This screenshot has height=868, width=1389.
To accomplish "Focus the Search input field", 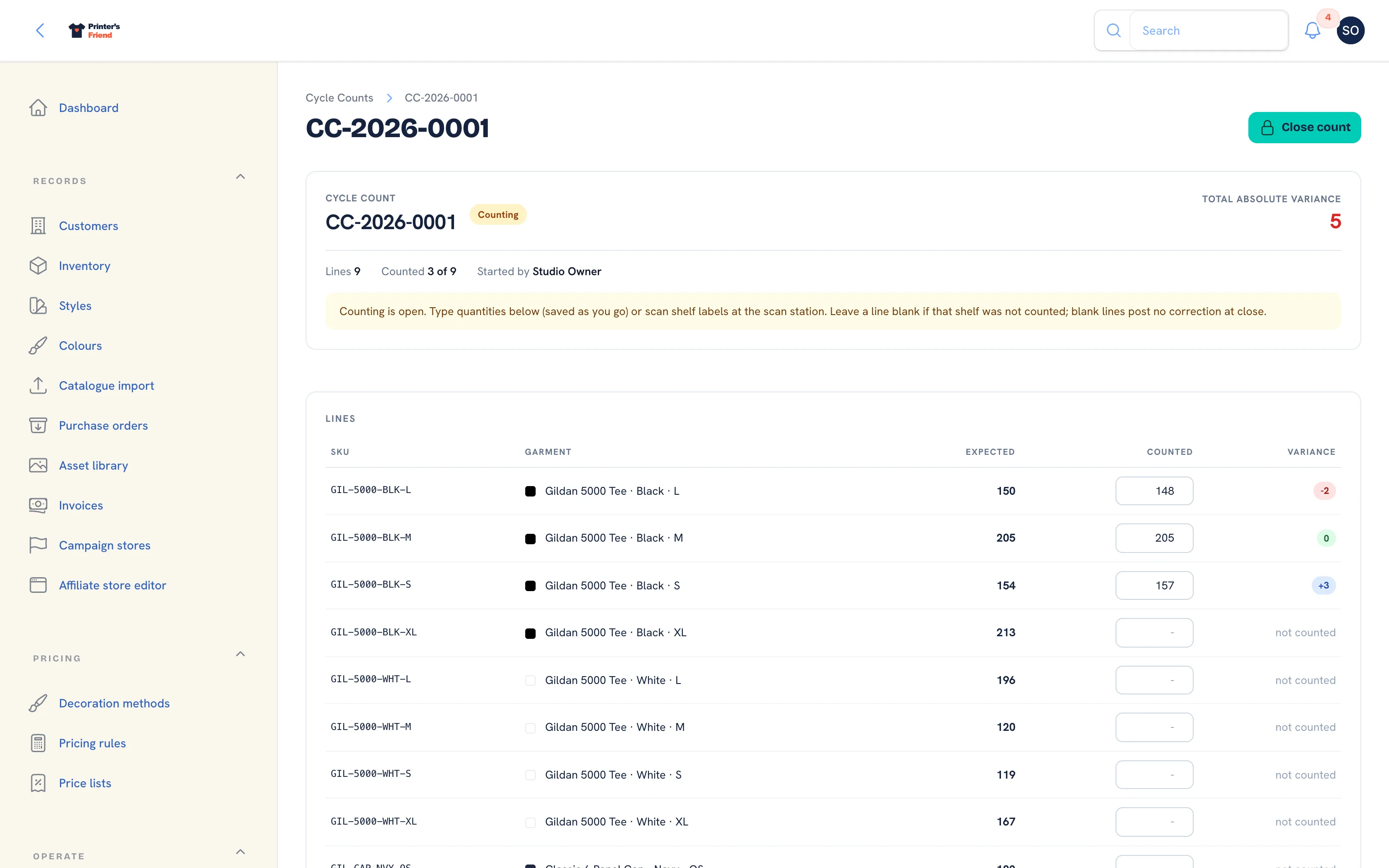I will [x=1209, y=30].
